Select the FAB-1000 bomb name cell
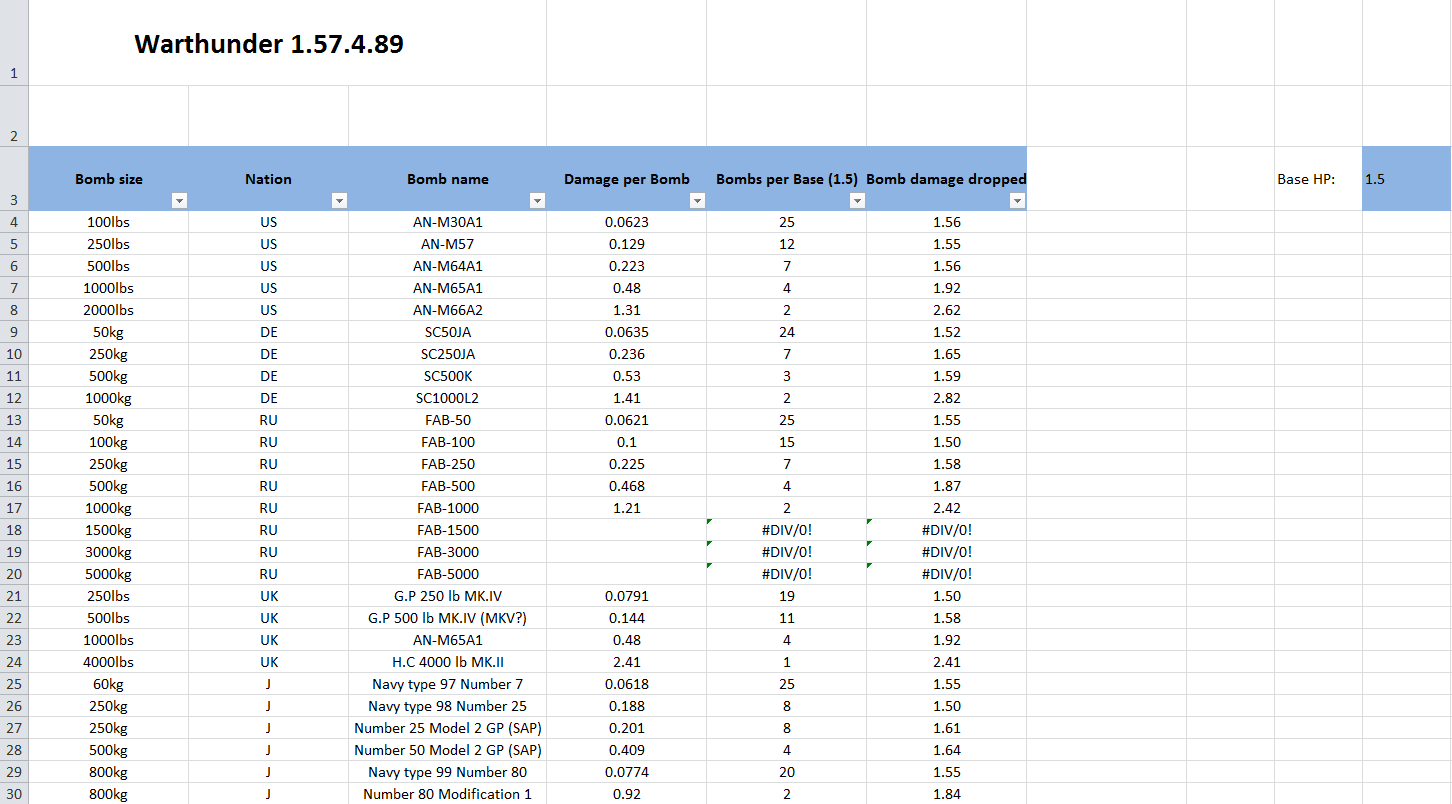1452x804 pixels. (x=447, y=508)
